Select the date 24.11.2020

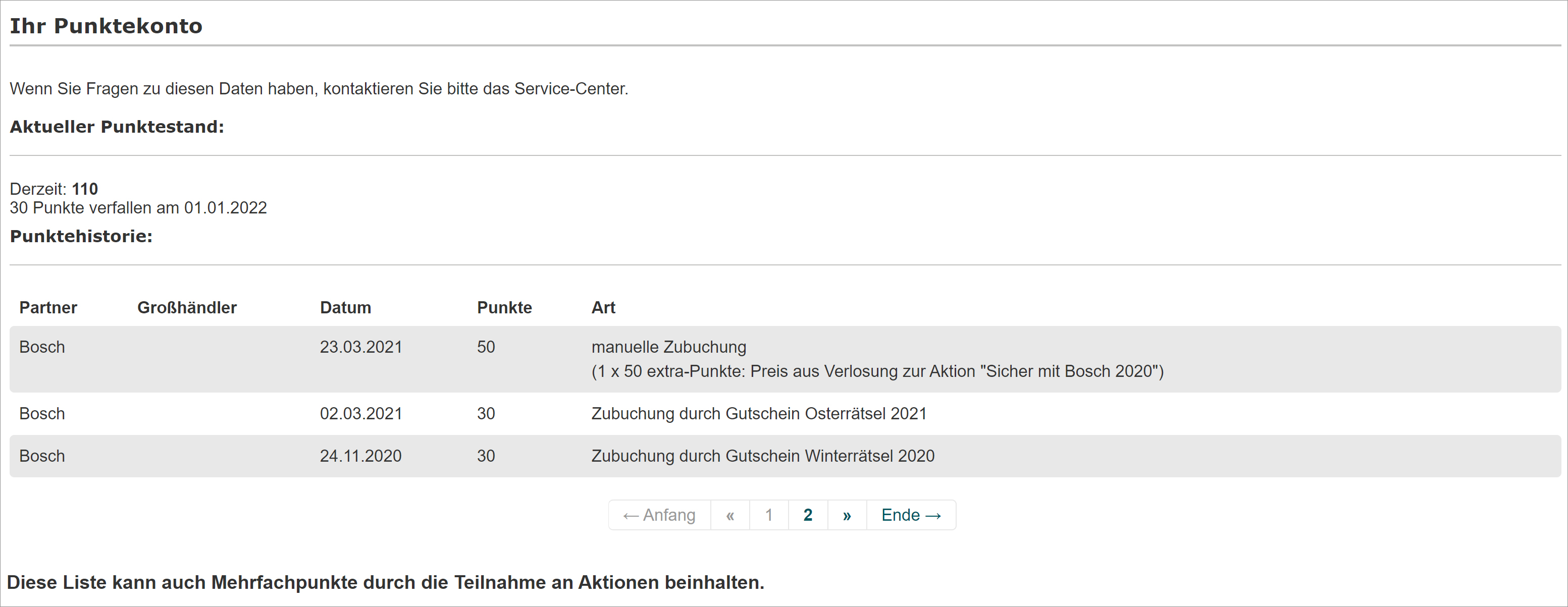point(360,456)
